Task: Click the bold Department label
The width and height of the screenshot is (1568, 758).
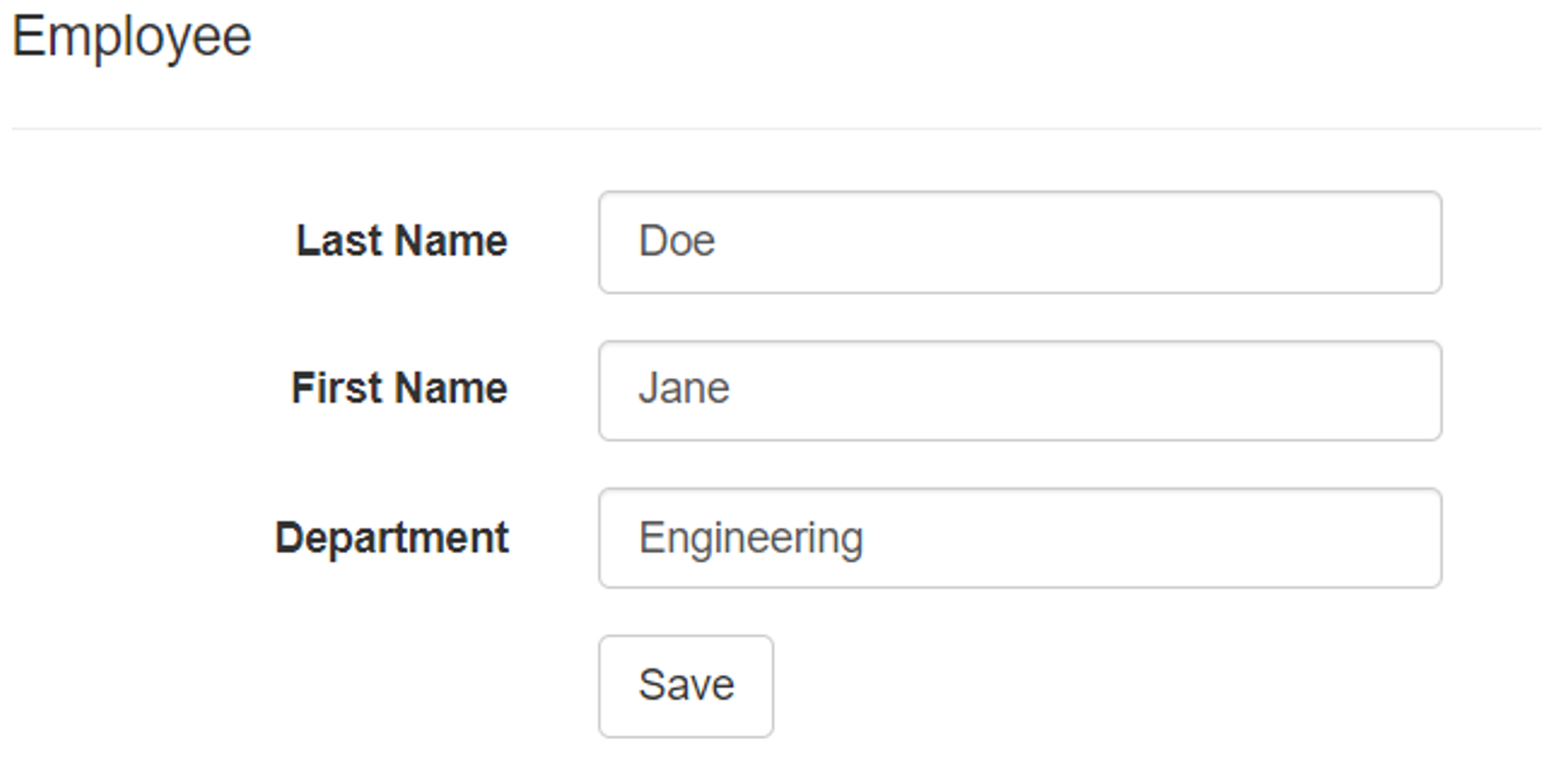Action: click(391, 538)
